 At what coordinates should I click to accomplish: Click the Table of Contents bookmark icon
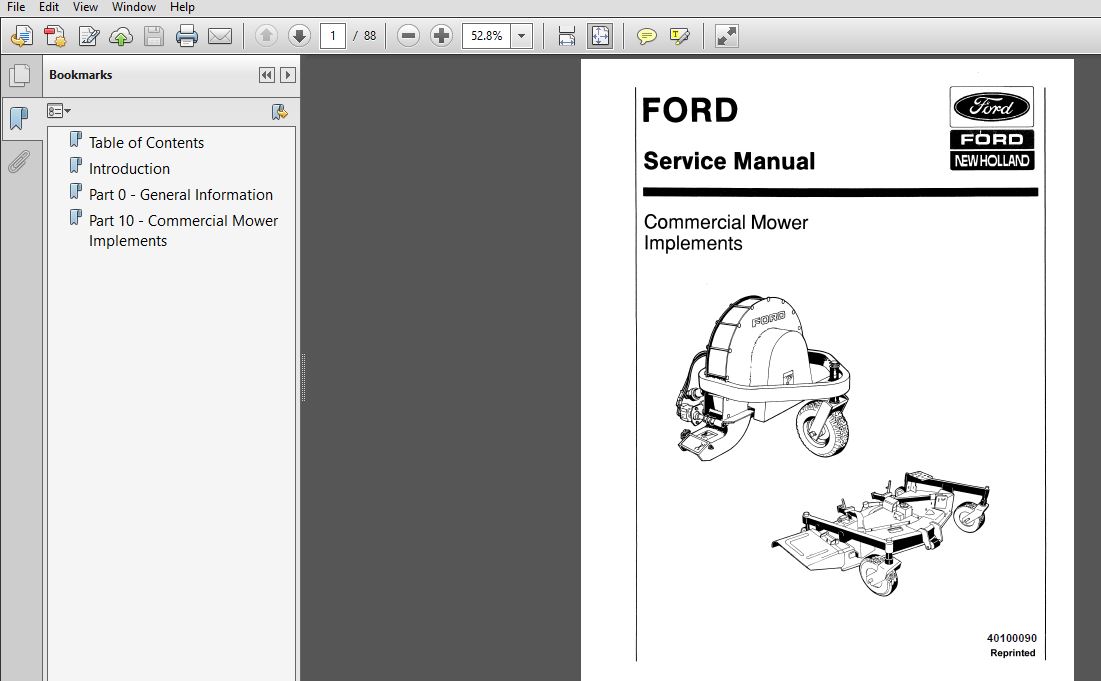pos(76,140)
